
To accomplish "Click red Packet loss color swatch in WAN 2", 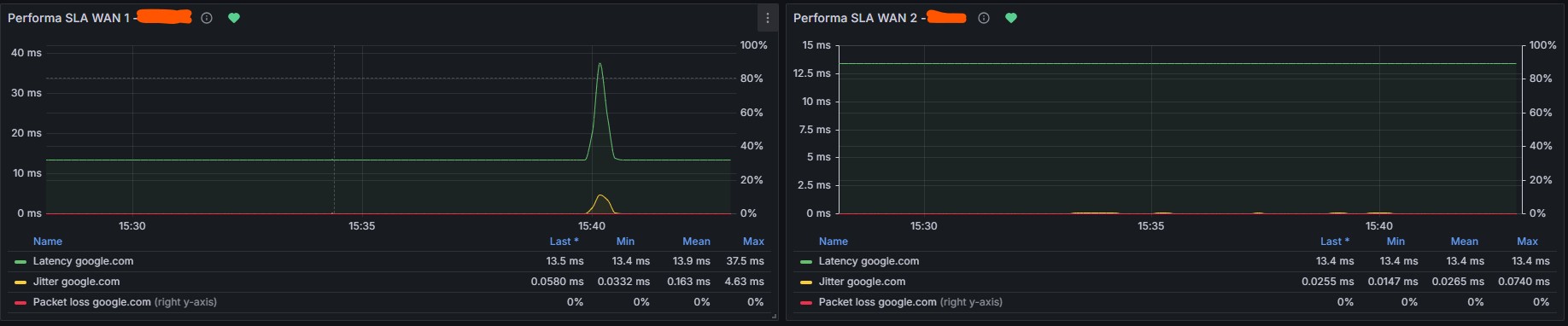I will pyautogui.click(x=806, y=303).
